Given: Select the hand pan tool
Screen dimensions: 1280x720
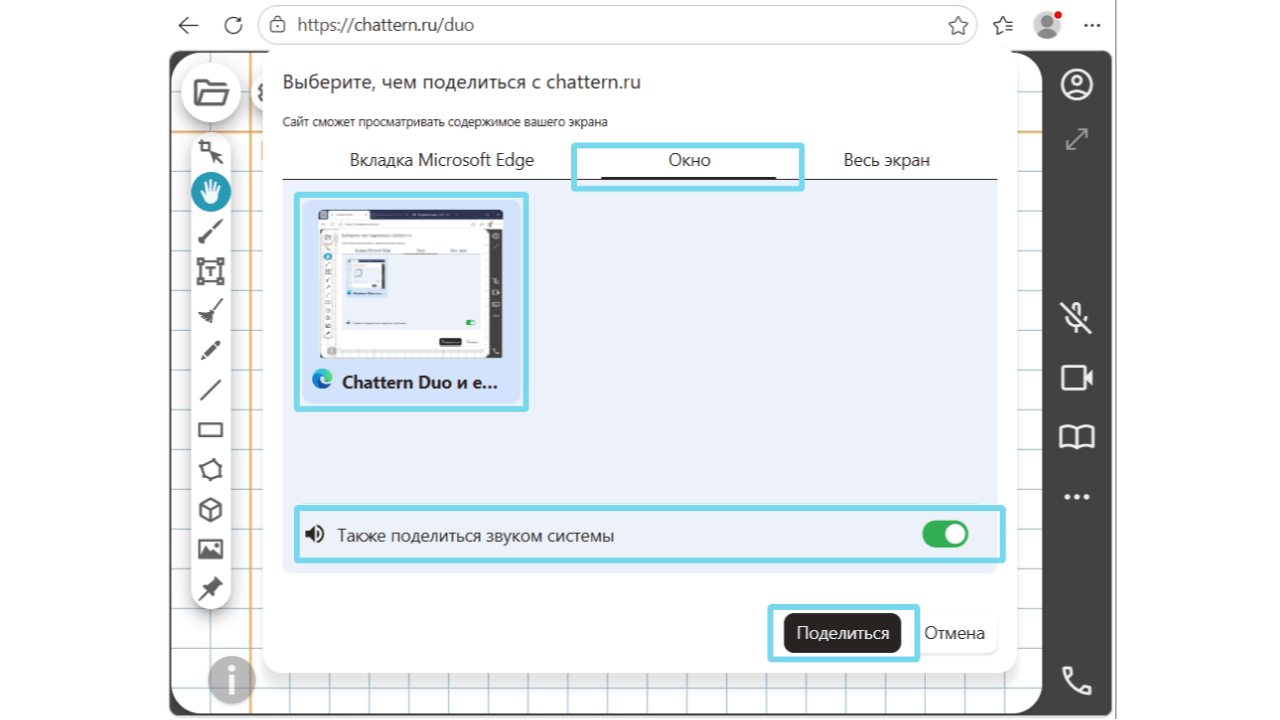Looking at the screenshot, I should (211, 191).
